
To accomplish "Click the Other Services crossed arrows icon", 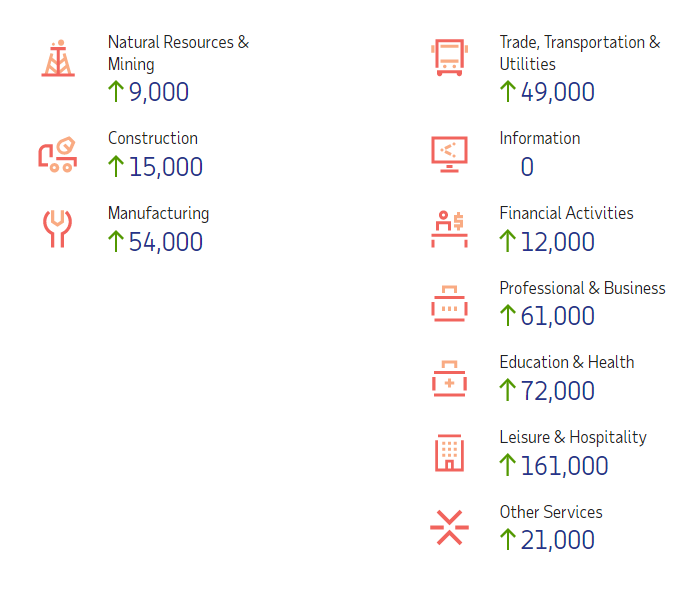I will pyautogui.click(x=449, y=528).
